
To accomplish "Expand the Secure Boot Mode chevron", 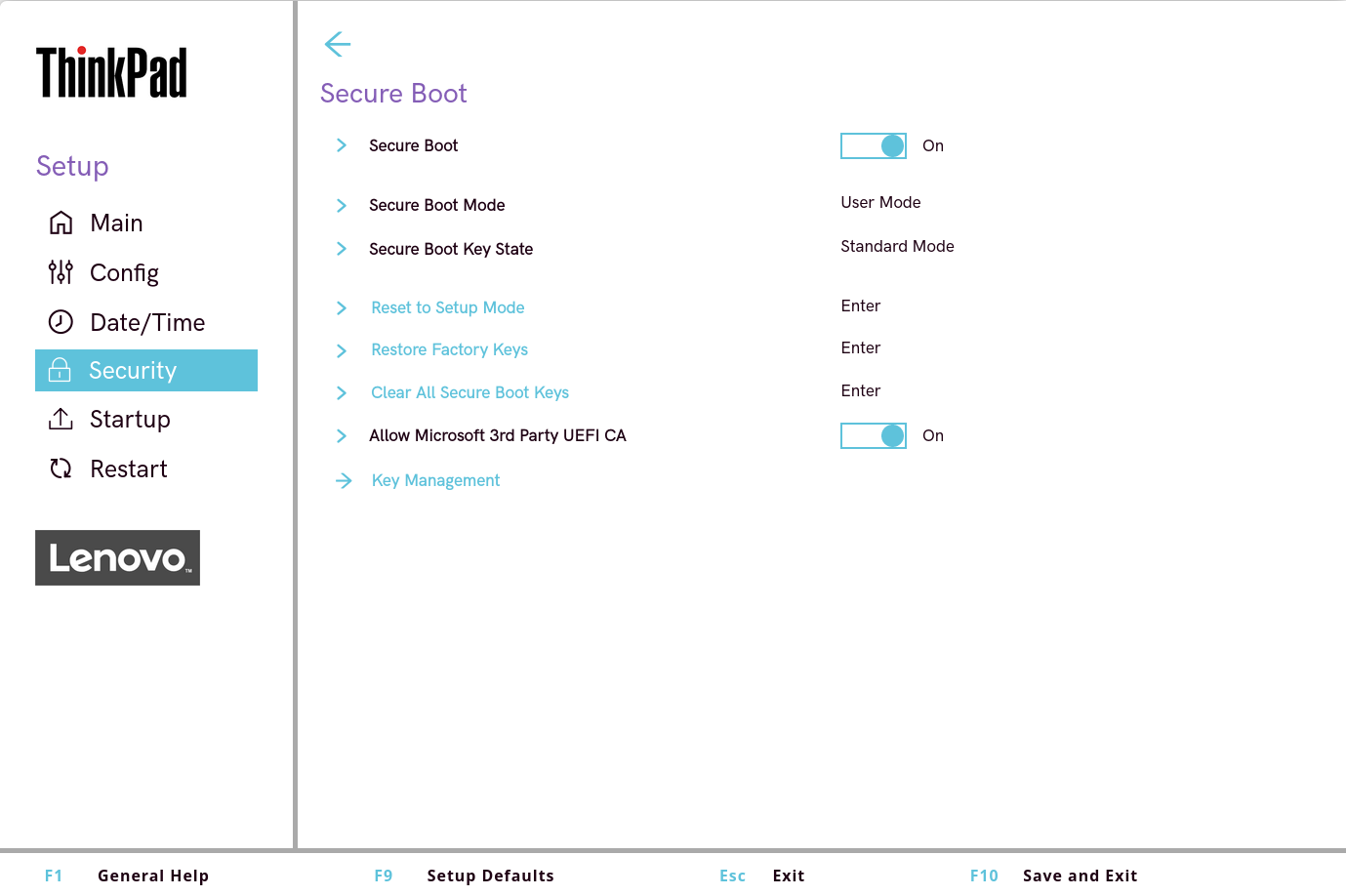I will tap(342, 205).
